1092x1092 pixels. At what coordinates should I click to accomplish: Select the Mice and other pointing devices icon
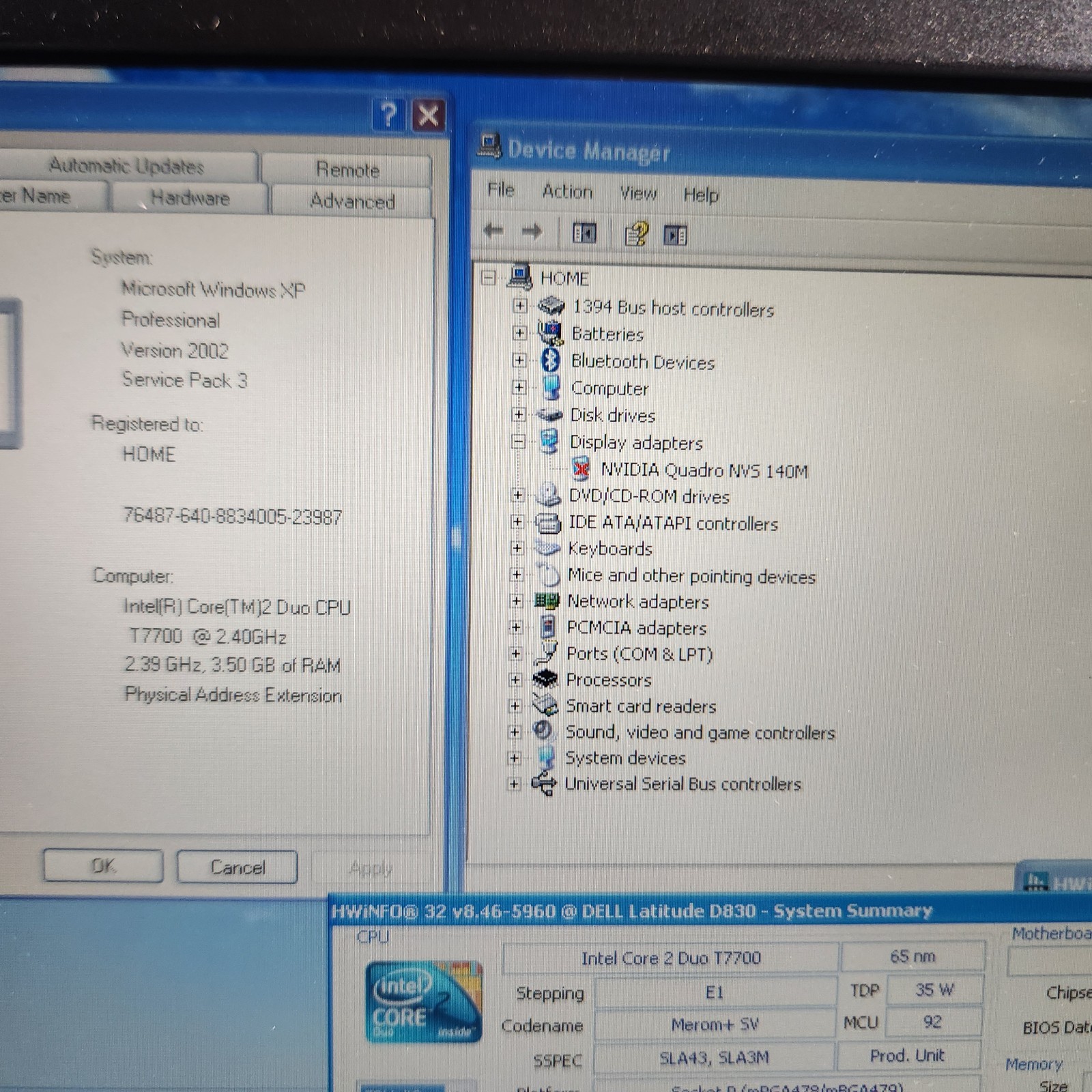547,575
